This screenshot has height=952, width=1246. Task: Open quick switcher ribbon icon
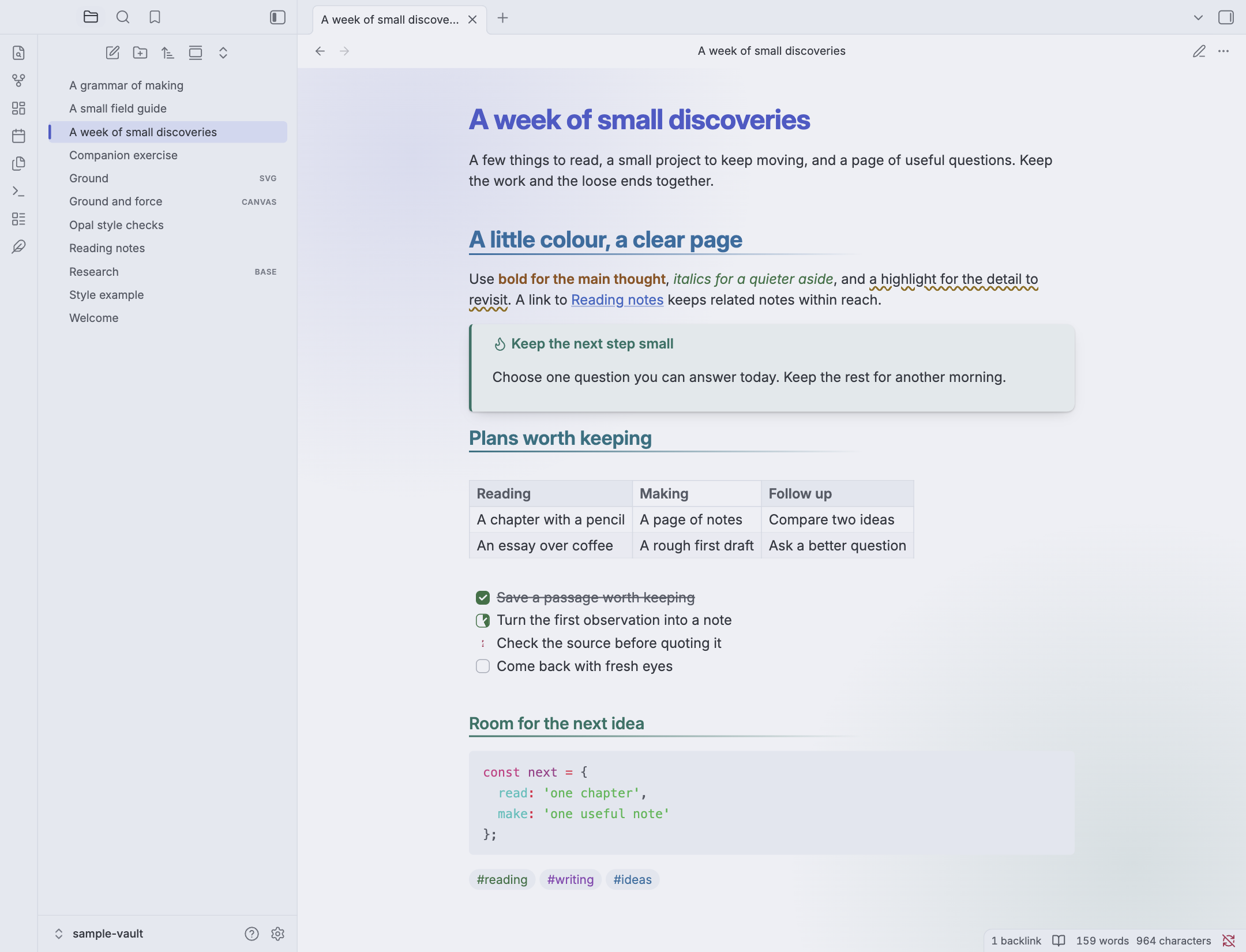[x=18, y=53]
